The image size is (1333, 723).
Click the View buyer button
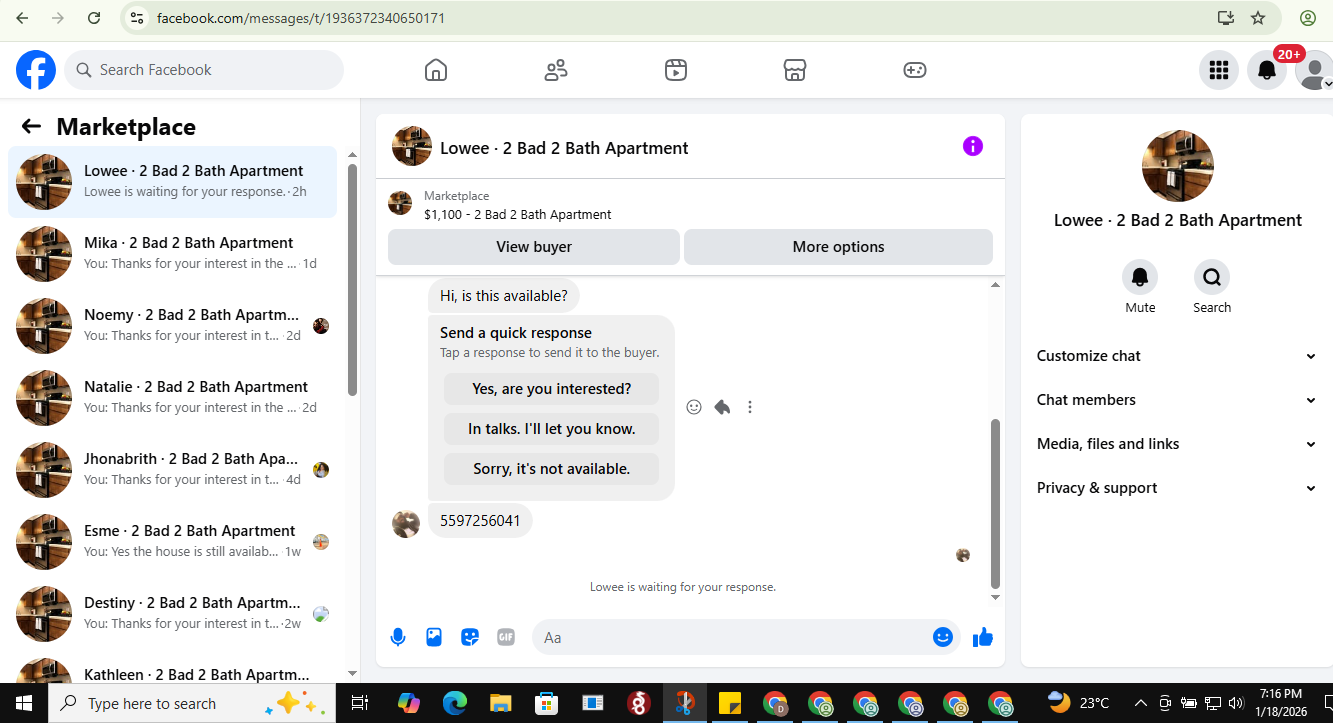click(x=534, y=247)
